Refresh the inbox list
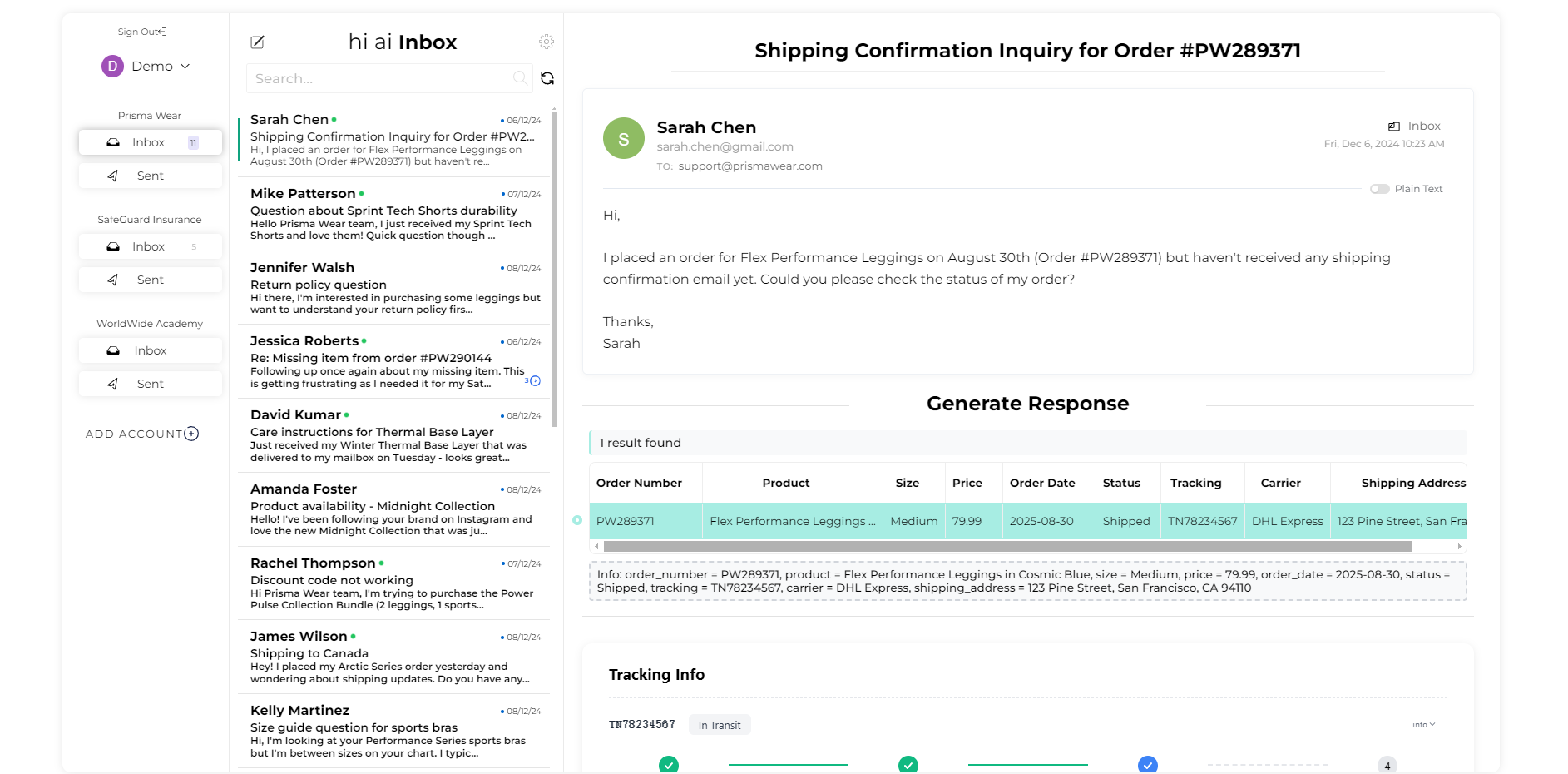This screenshot has height=774, width=1568. [547, 78]
